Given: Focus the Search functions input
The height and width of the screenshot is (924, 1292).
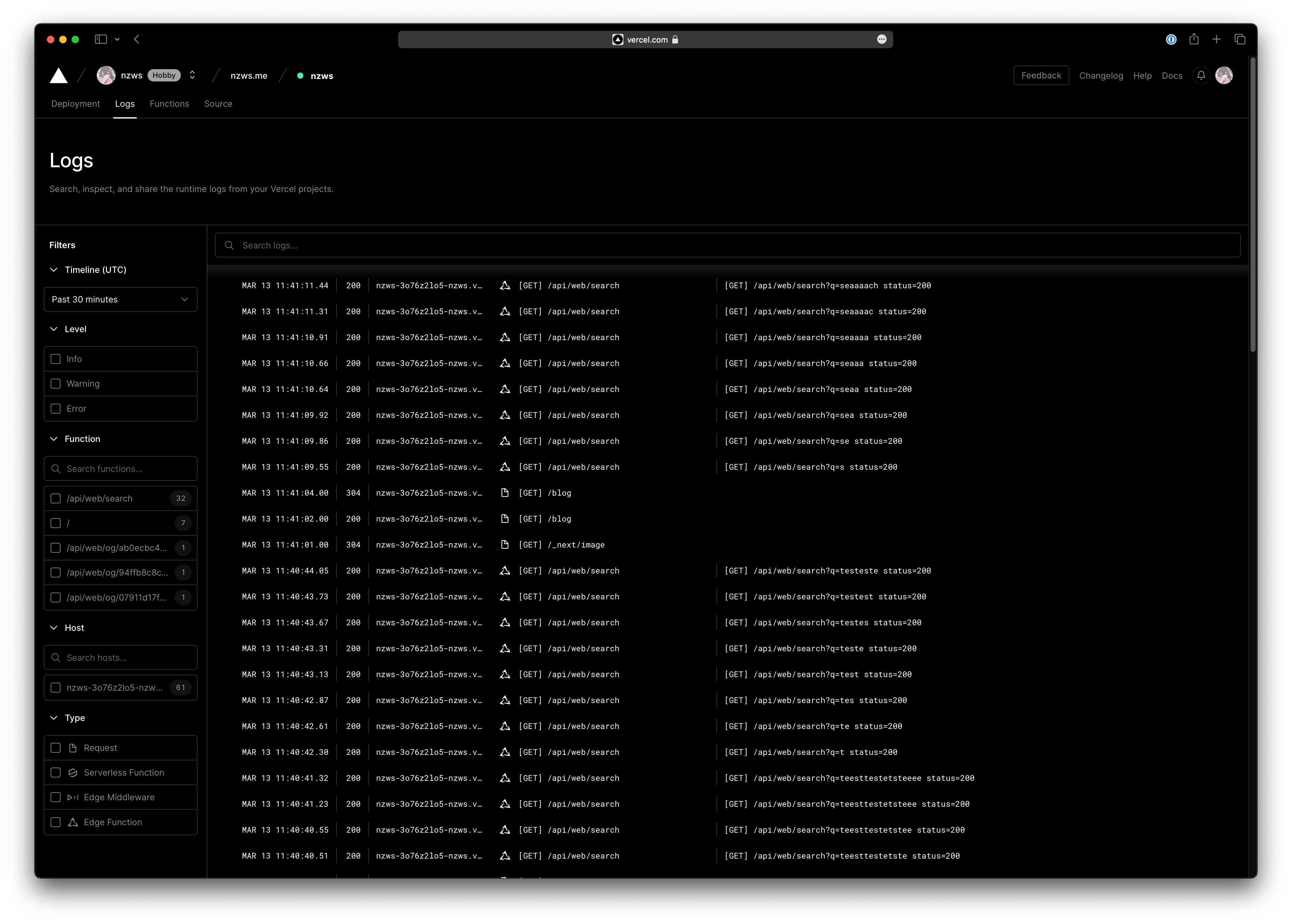Looking at the screenshot, I should point(121,469).
